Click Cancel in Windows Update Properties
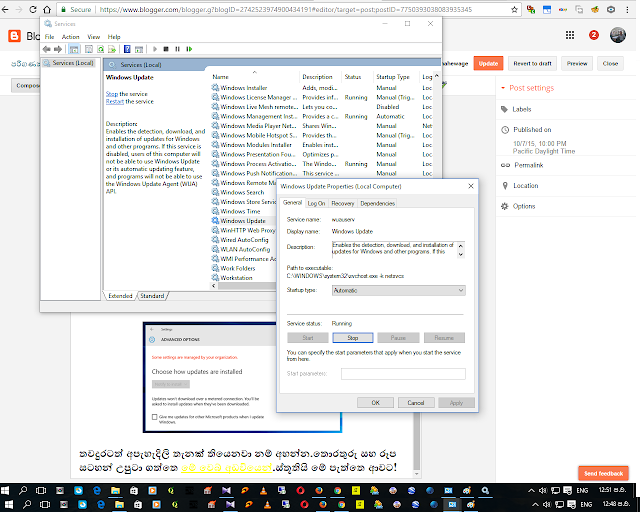Viewport: 640px width, 512px height. 416,403
